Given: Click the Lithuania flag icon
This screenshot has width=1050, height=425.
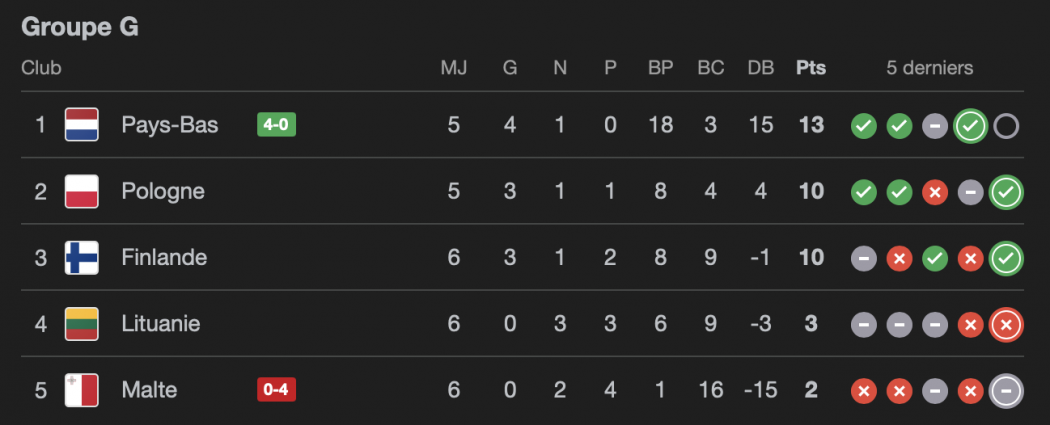Looking at the screenshot, I should 81,324.
